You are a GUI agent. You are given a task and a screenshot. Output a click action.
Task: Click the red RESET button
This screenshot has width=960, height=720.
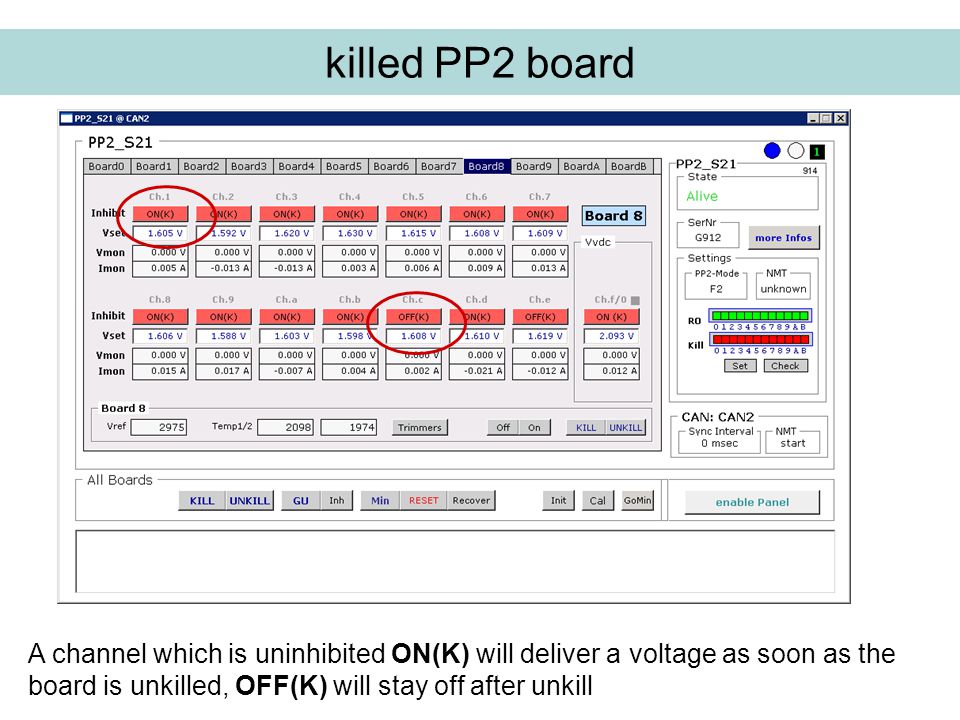pos(424,501)
